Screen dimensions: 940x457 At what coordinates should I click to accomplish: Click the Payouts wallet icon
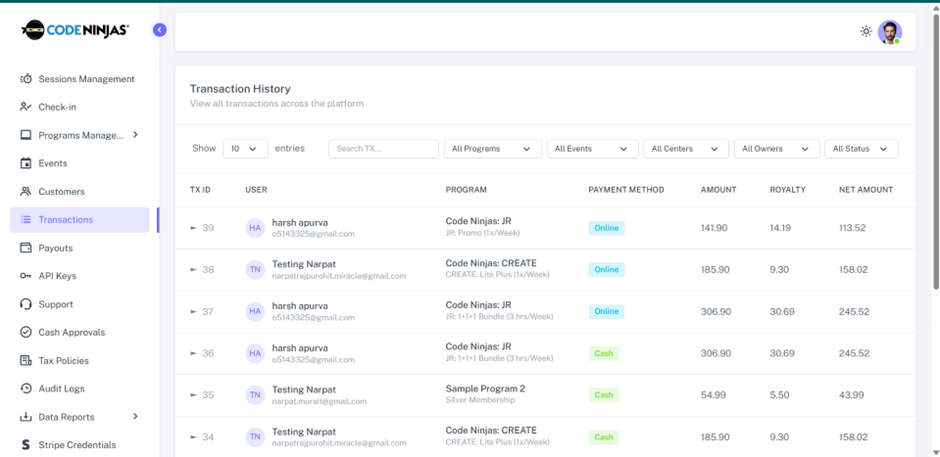(x=26, y=248)
